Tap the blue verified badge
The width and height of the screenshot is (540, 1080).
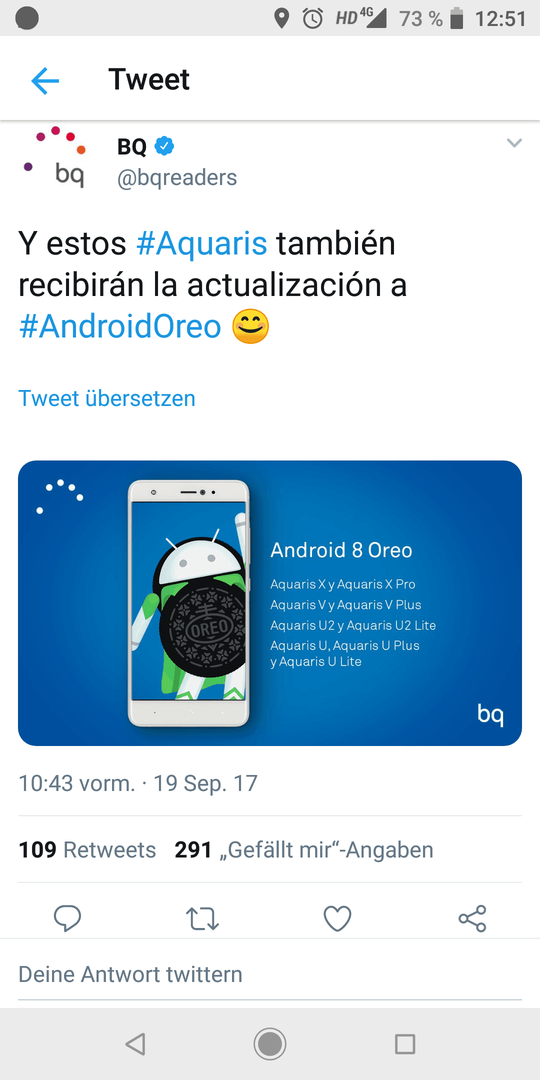tap(165, 145)
